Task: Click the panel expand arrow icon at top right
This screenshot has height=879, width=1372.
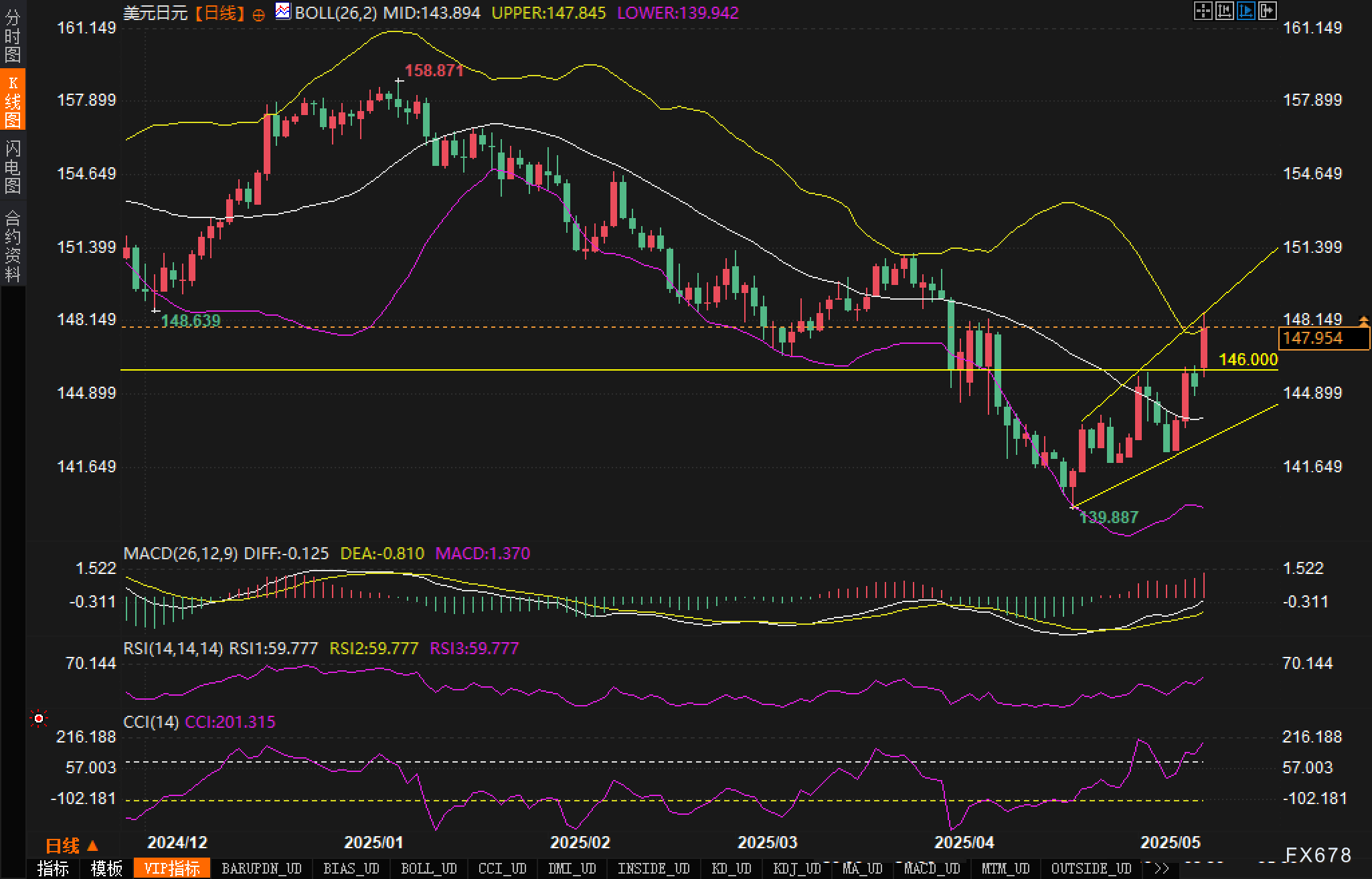Action: point(1268,11)
